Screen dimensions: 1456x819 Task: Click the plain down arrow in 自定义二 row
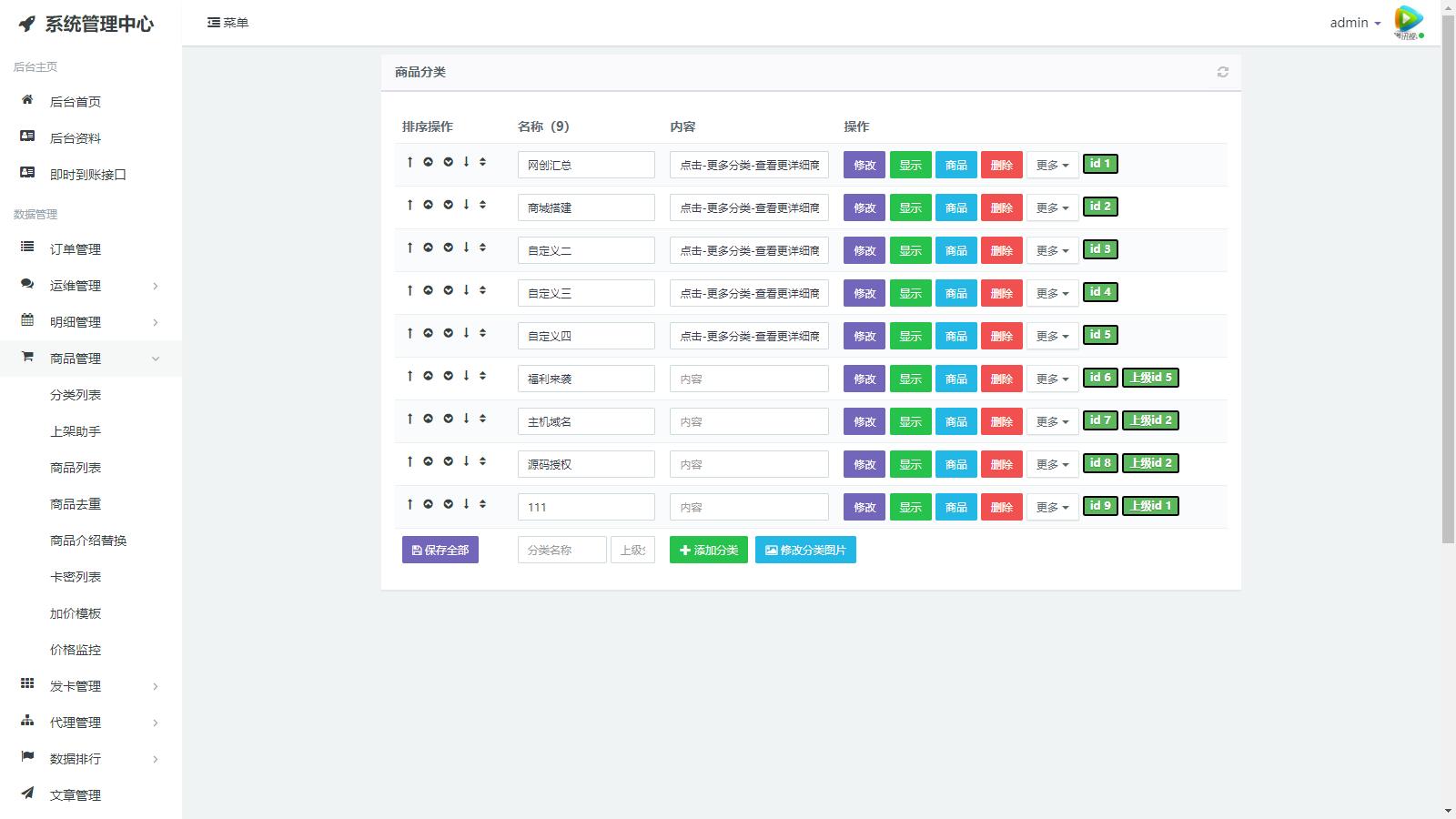(x=466, y=248)
